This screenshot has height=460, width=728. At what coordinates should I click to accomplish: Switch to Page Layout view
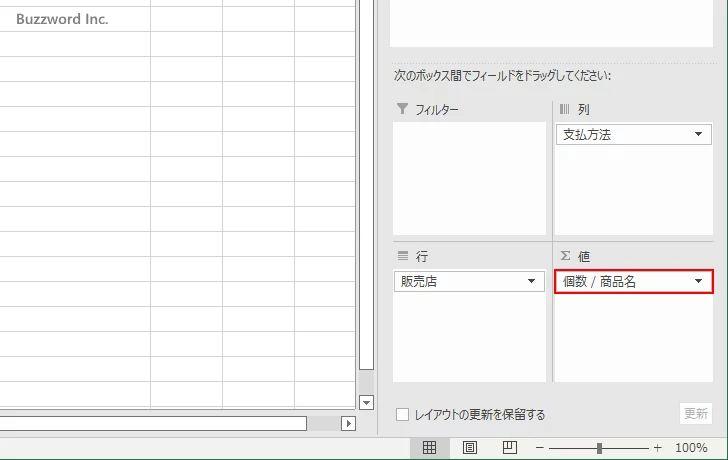click(469, 447)
